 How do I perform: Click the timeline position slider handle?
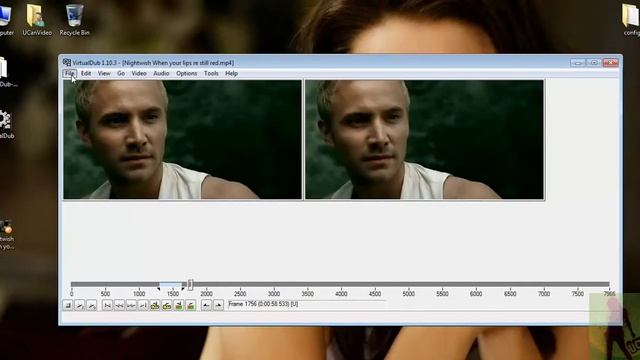click(191, 284)
